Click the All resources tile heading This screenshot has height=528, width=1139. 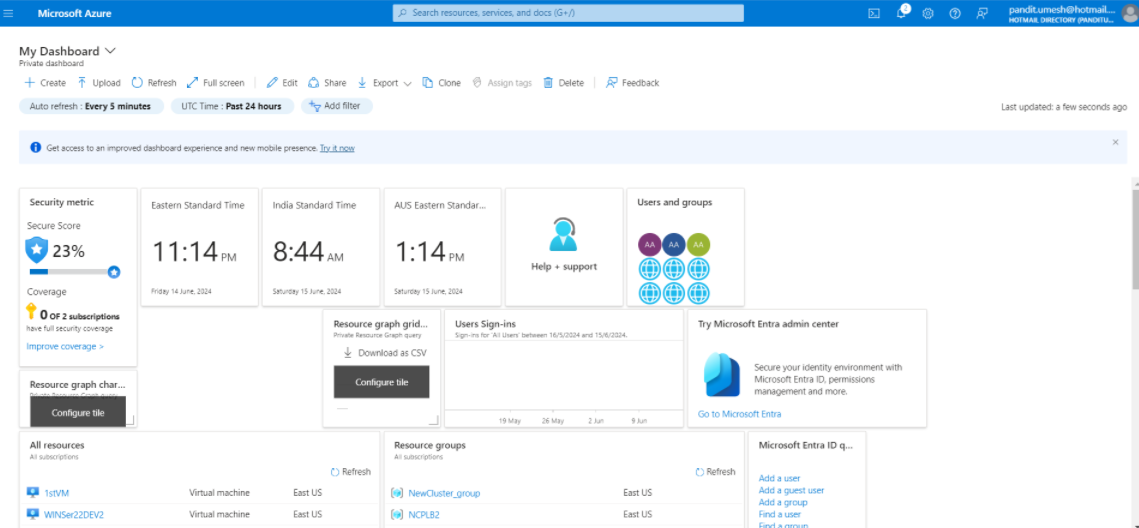pyautogui.click(x=57, y=445)
